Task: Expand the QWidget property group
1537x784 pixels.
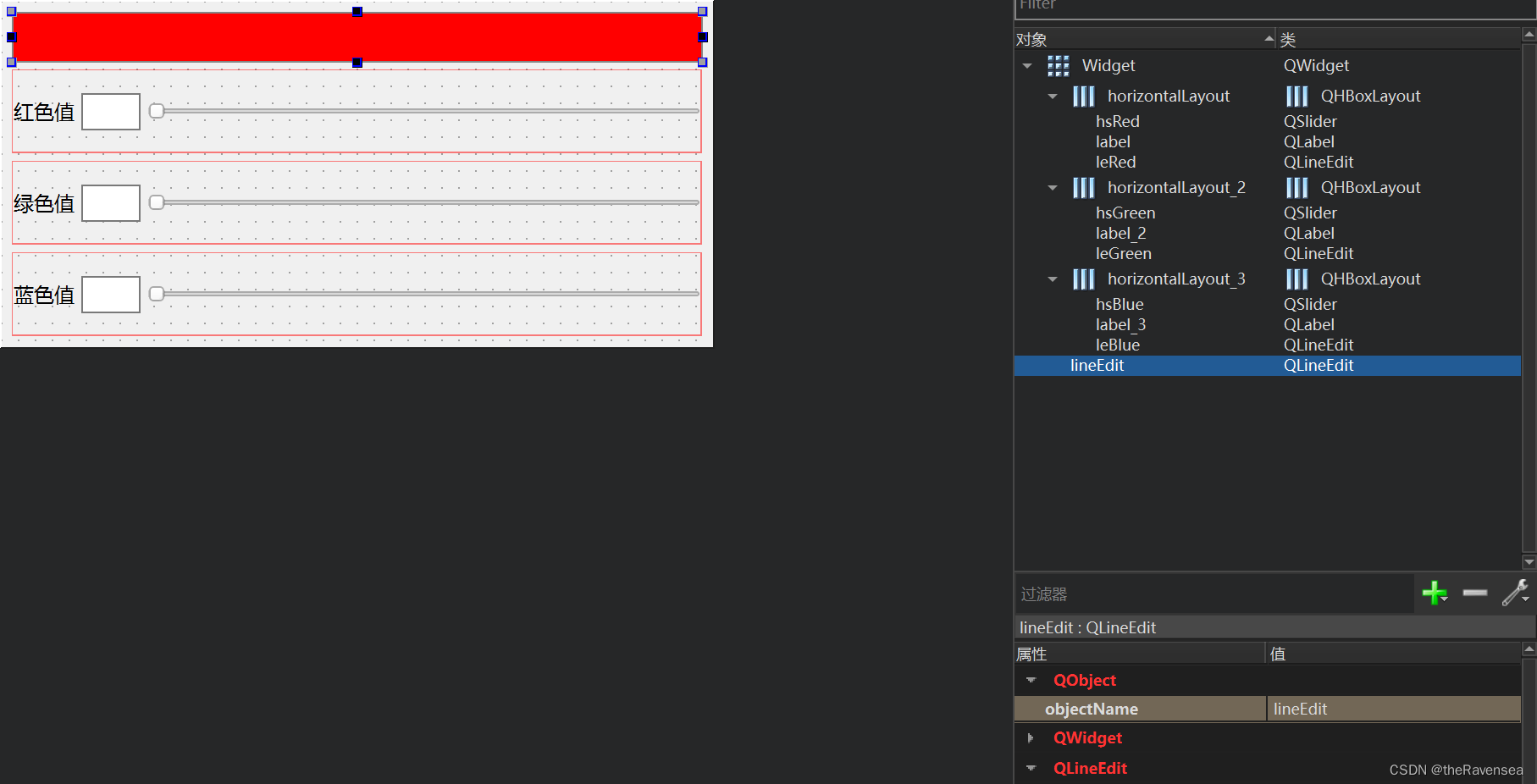Action: (1031, 738)
